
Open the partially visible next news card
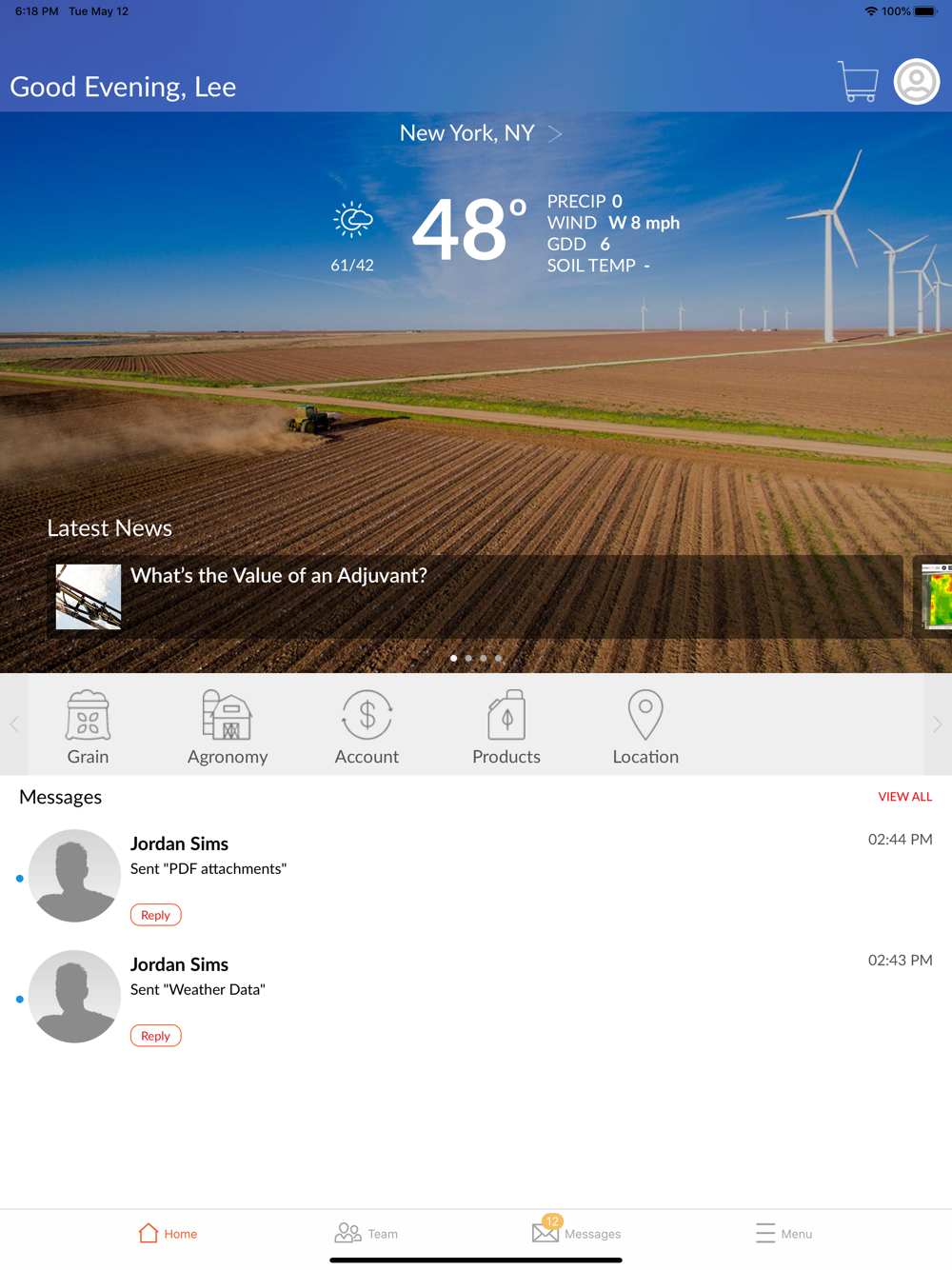click(933, 597)
